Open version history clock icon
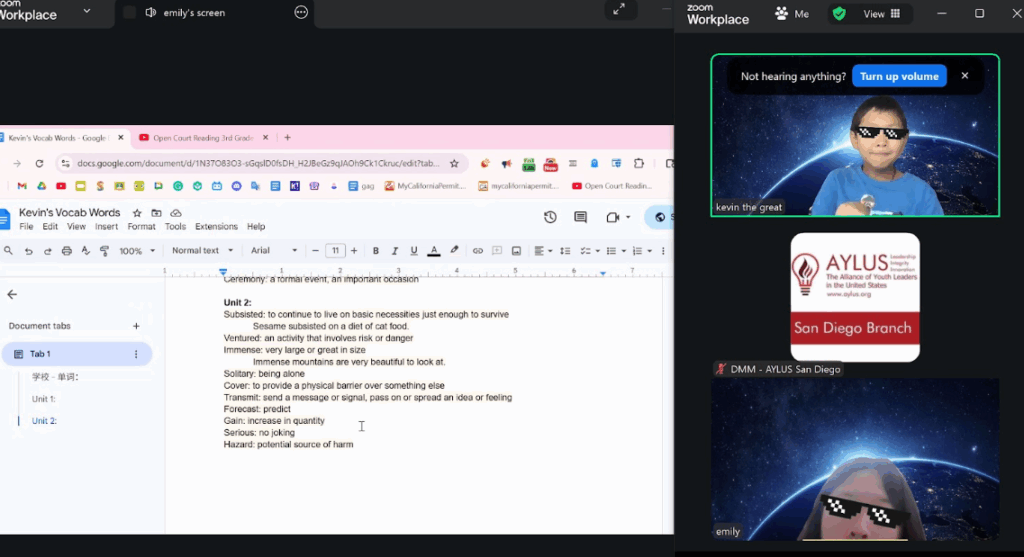 point(550,217)
